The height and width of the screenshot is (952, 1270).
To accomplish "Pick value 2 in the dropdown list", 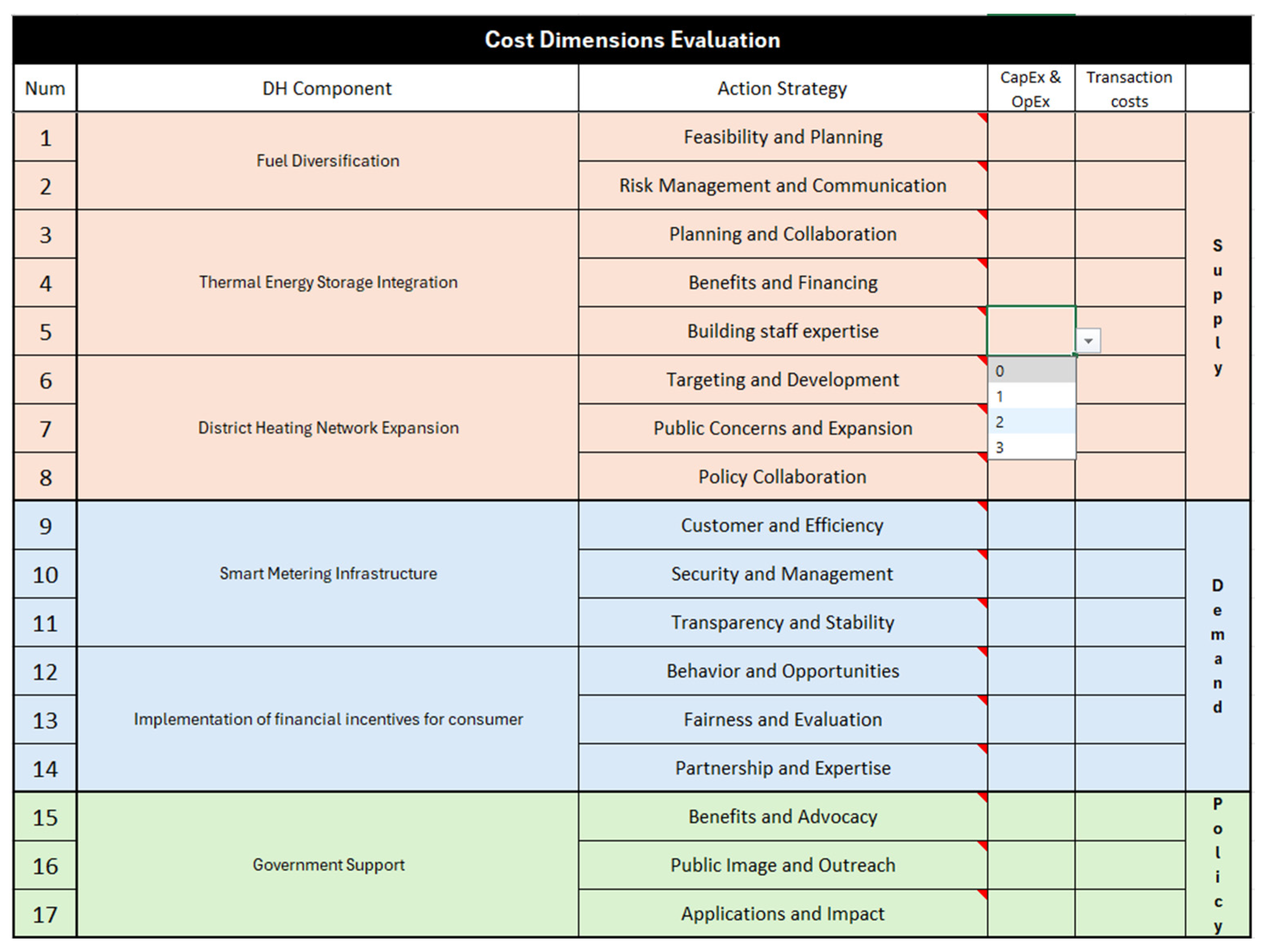I will [1031, 422].
